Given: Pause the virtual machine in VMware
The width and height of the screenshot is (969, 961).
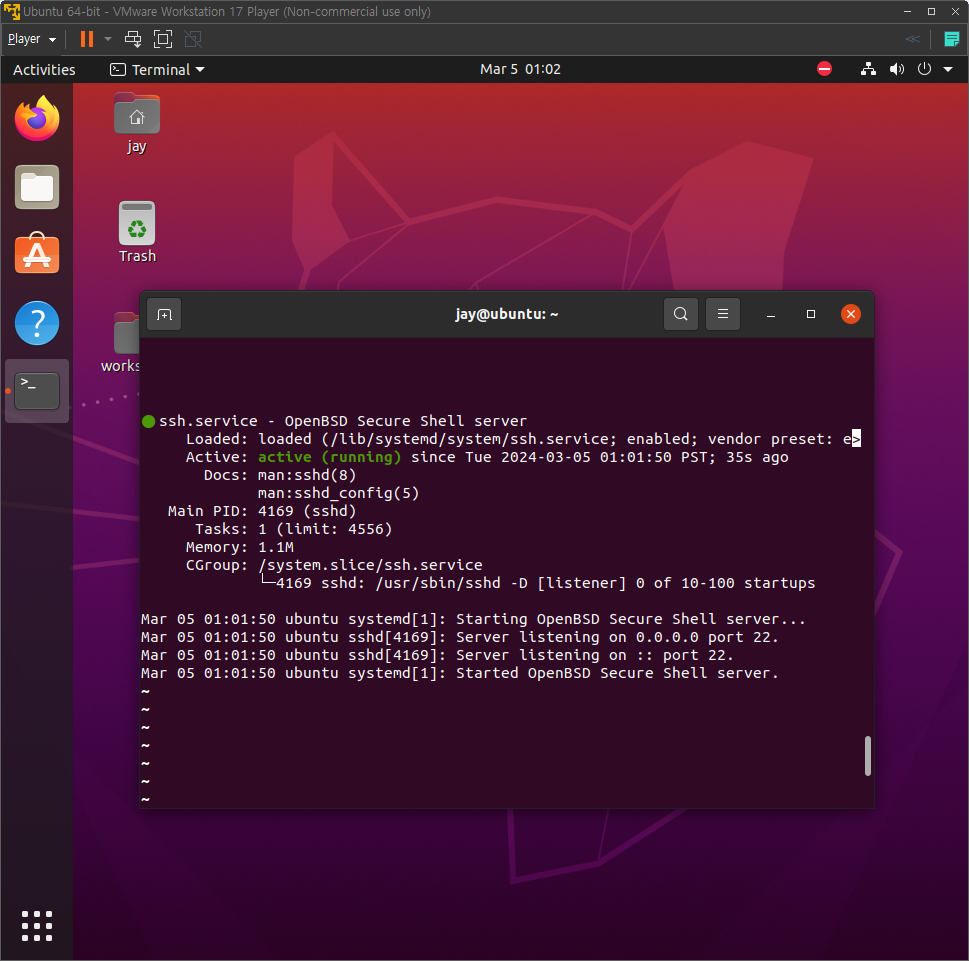Looking at the screenshot, I should pyautogui.click(x=87, y=39).
